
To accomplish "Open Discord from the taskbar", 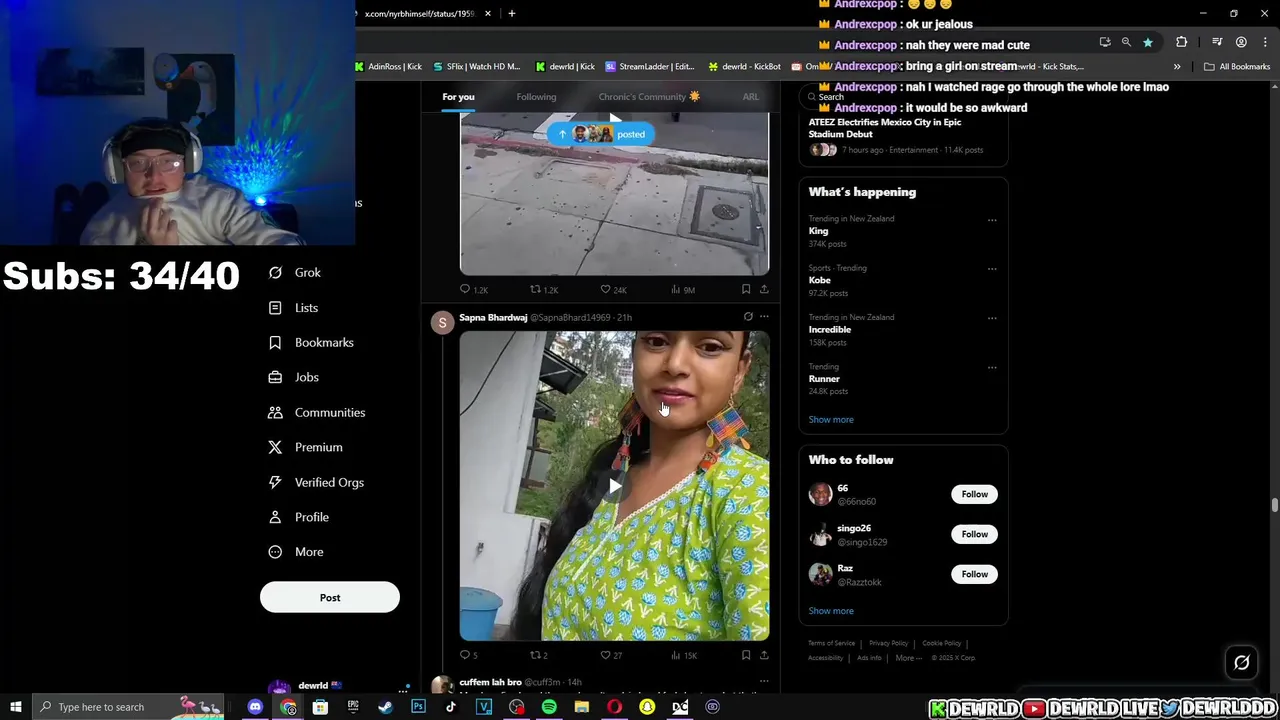I will pos(255,707).
